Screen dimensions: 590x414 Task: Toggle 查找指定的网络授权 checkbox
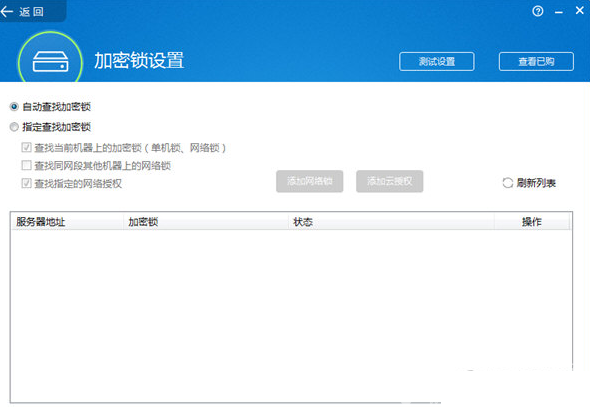[26, 183]
